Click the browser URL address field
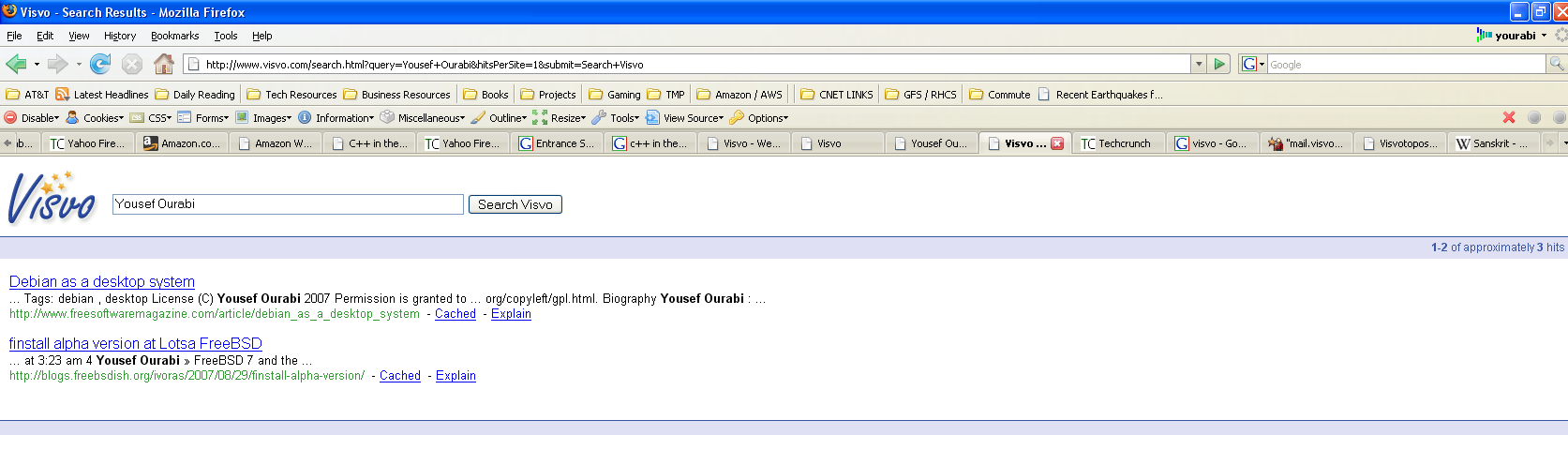 689,64
